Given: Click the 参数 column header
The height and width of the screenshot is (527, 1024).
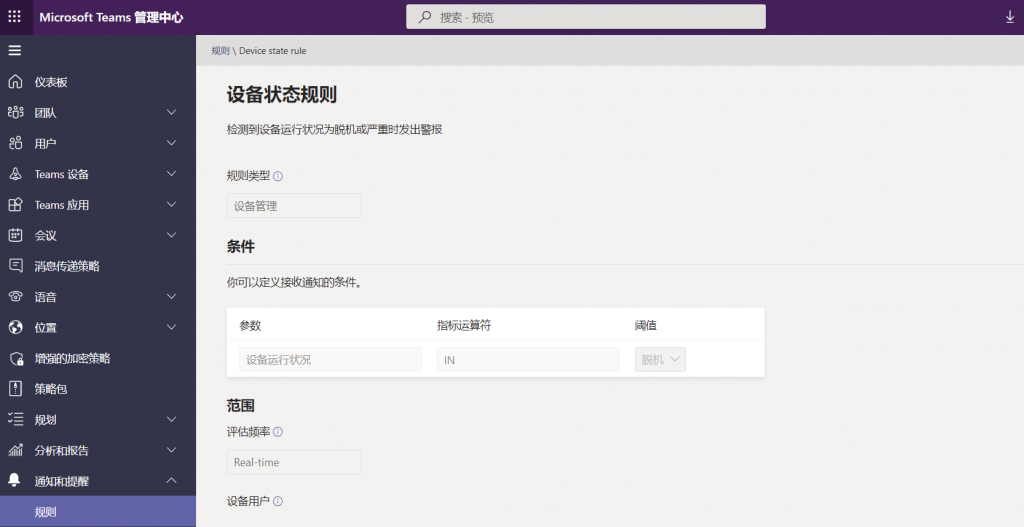Looking at the screenshot, I should click(x=250, y=325).
